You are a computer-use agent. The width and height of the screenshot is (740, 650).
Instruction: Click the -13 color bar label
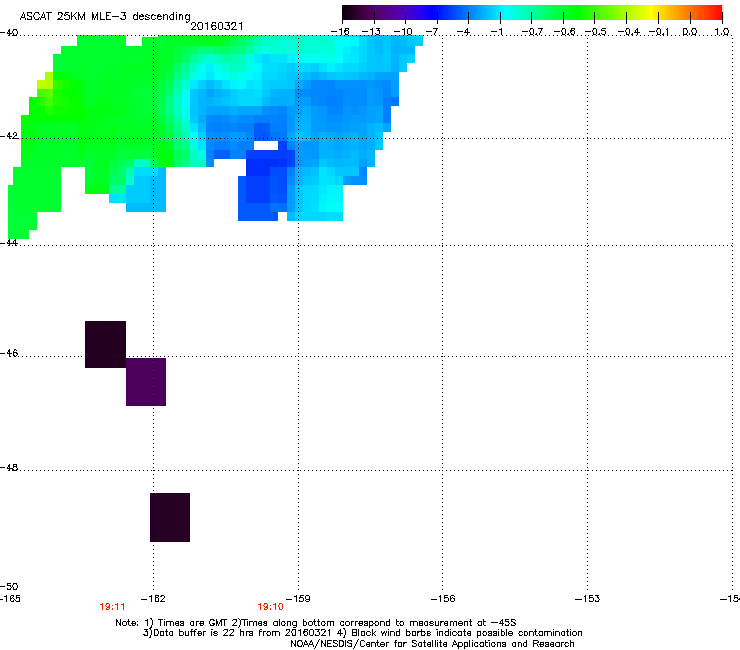coord(371,32)
